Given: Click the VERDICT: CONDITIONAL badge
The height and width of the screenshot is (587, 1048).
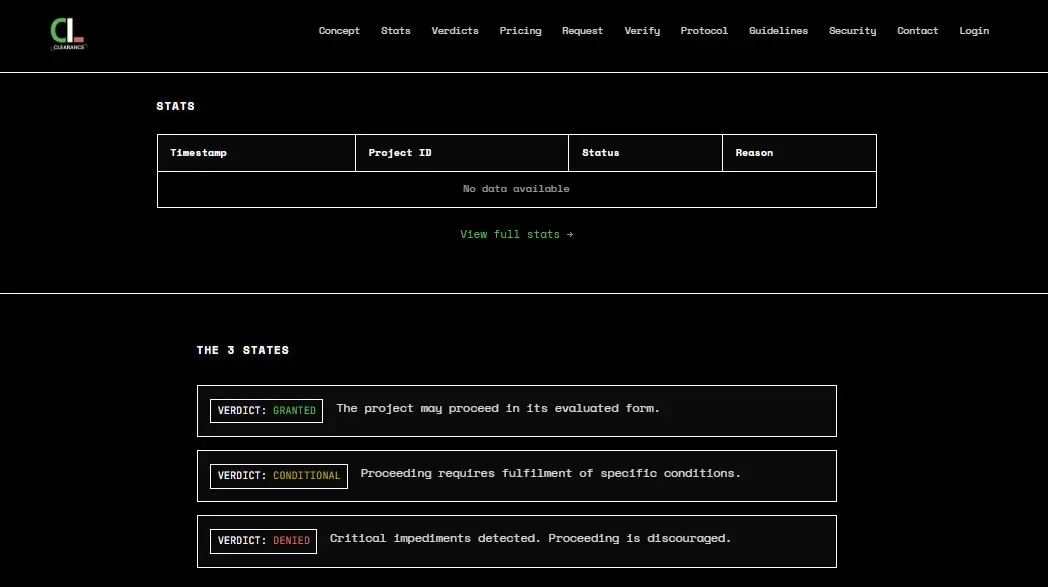Looking at the screenshot, I should (279, 475).
